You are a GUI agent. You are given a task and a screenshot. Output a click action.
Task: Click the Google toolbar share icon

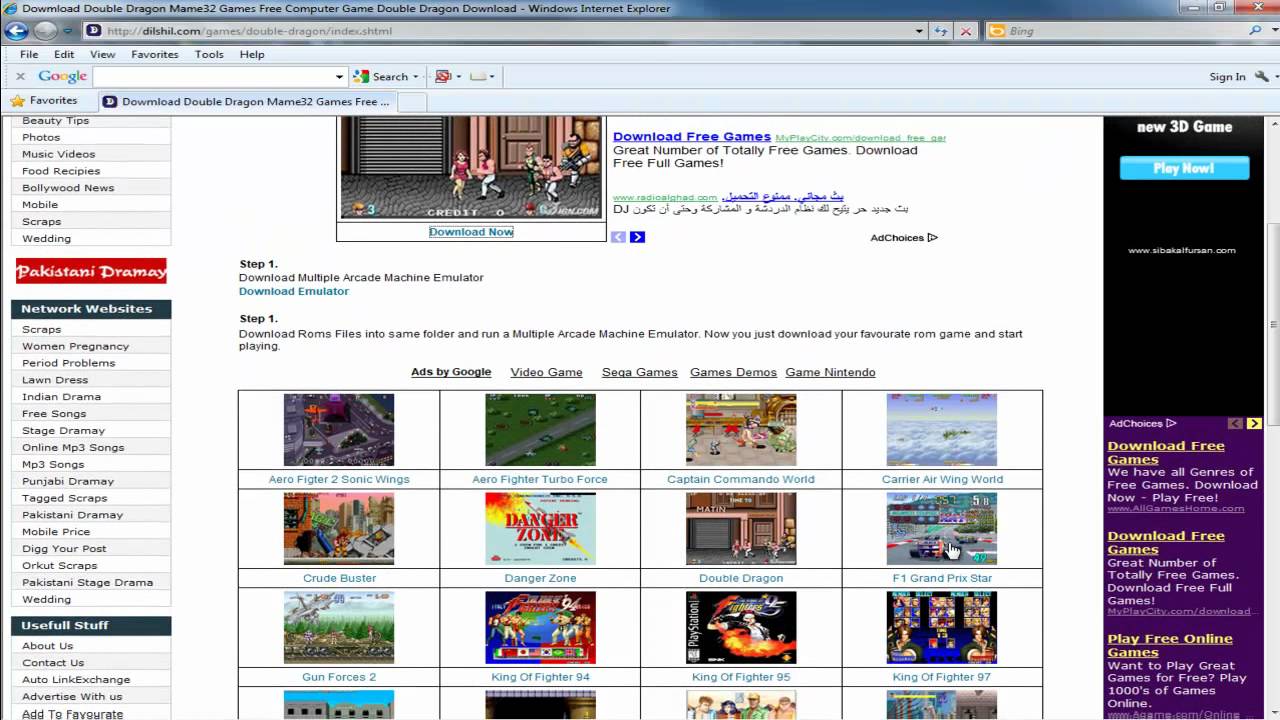(443, 76)
